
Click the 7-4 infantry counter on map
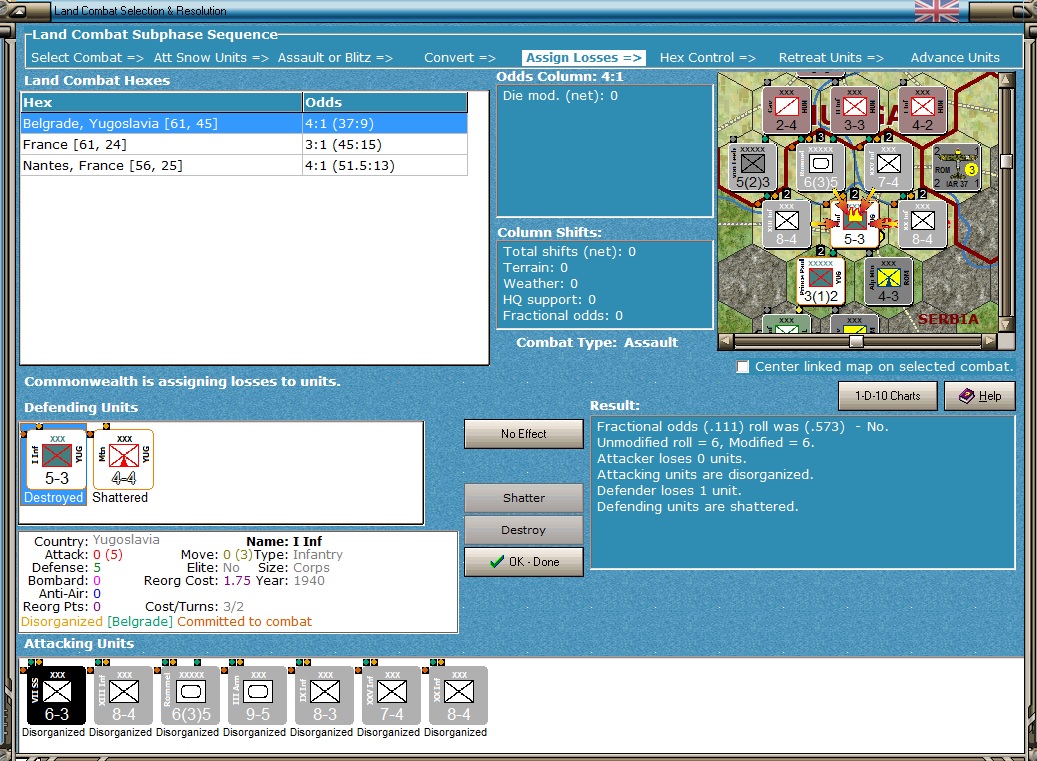pyautogui.click(x=888, y=167)
